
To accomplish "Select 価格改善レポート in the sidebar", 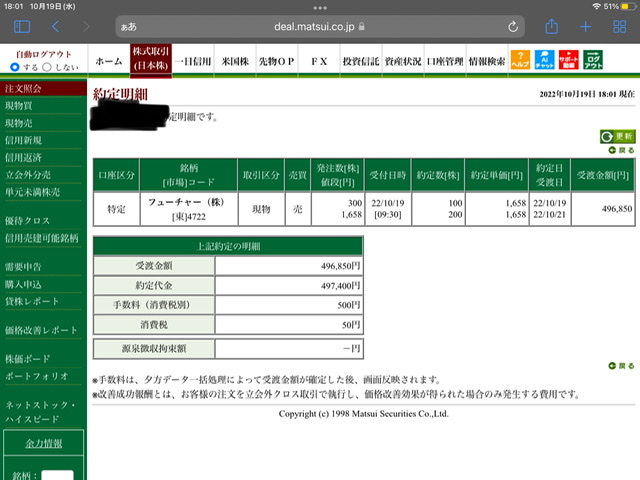I will tap(41, 330).
